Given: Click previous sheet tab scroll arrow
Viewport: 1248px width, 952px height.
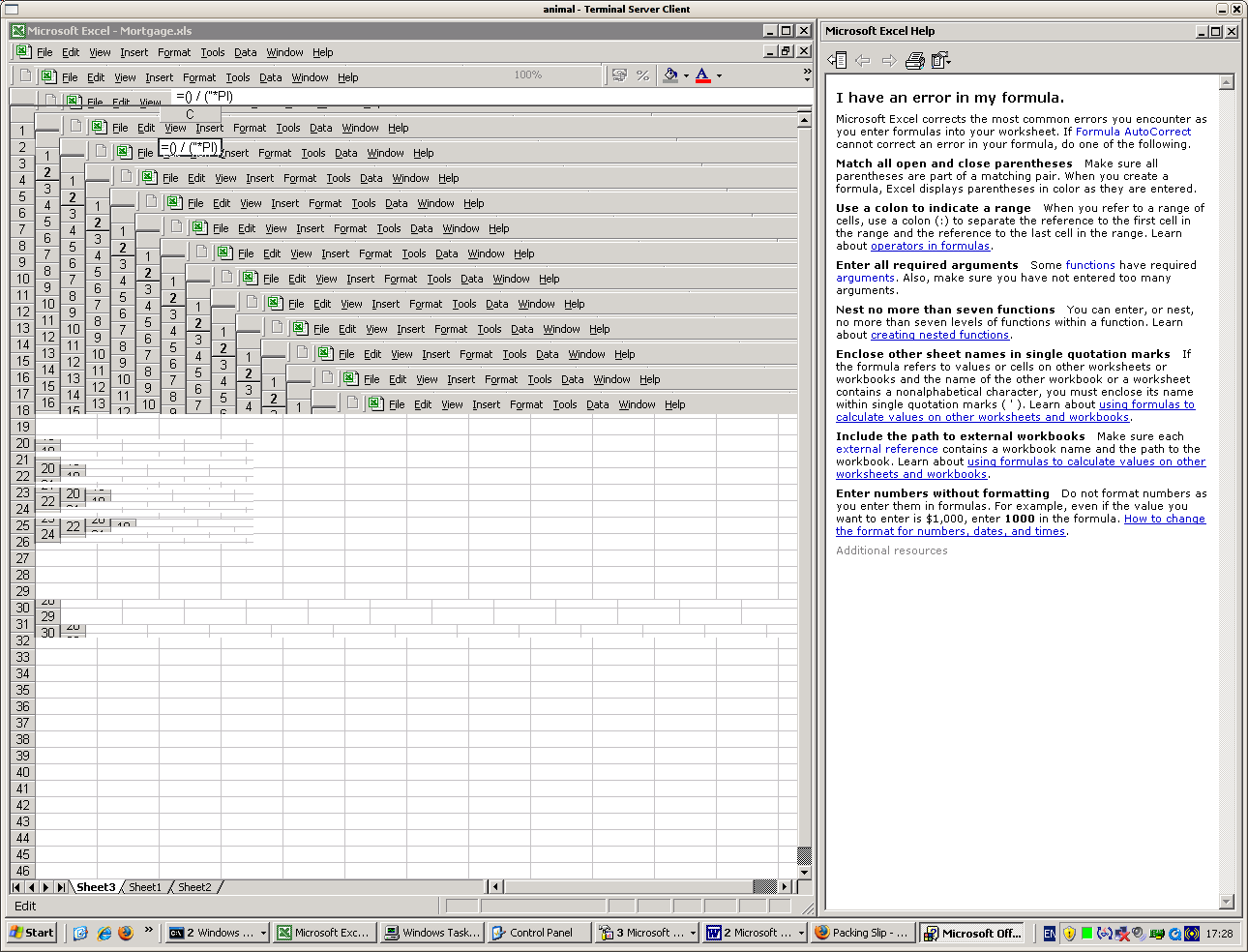Looking at the screenshot, I should tap(31, 887).
